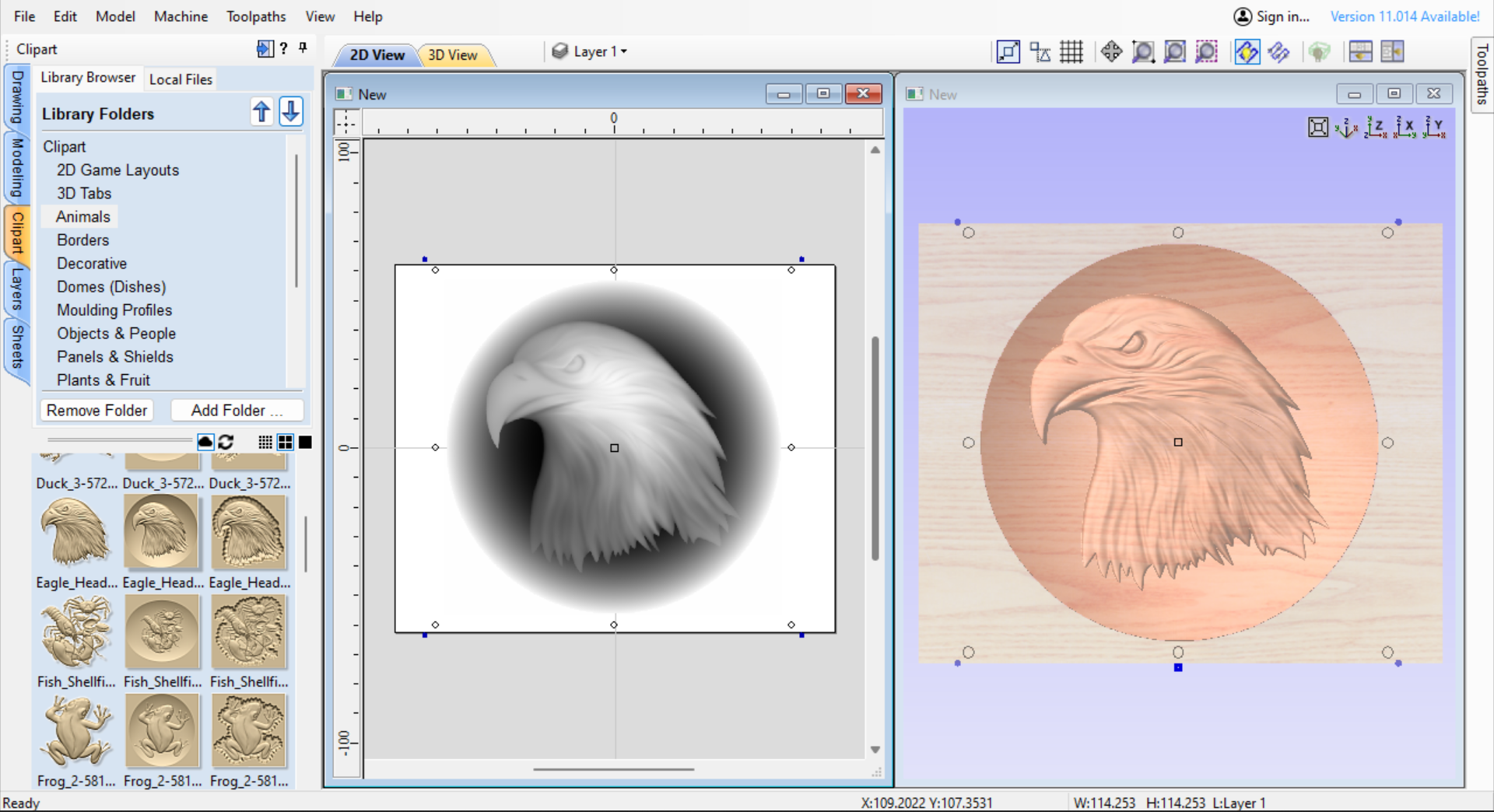
Task: Select the Eagle_Head clipart thumbnail
Action: pyautogui.click(x=163, y=532)
